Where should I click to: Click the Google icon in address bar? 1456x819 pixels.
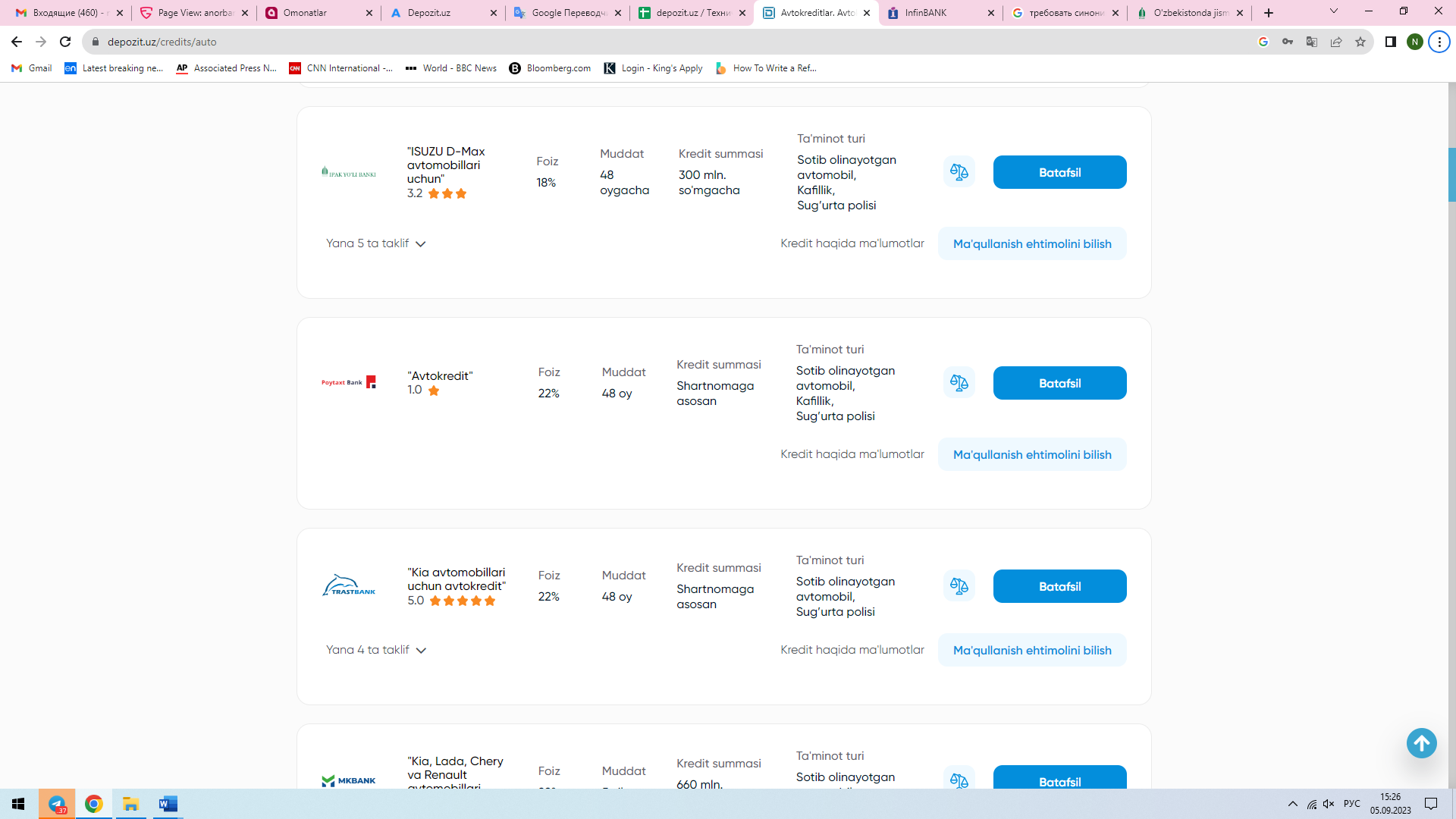click(x=1263, y=42)
